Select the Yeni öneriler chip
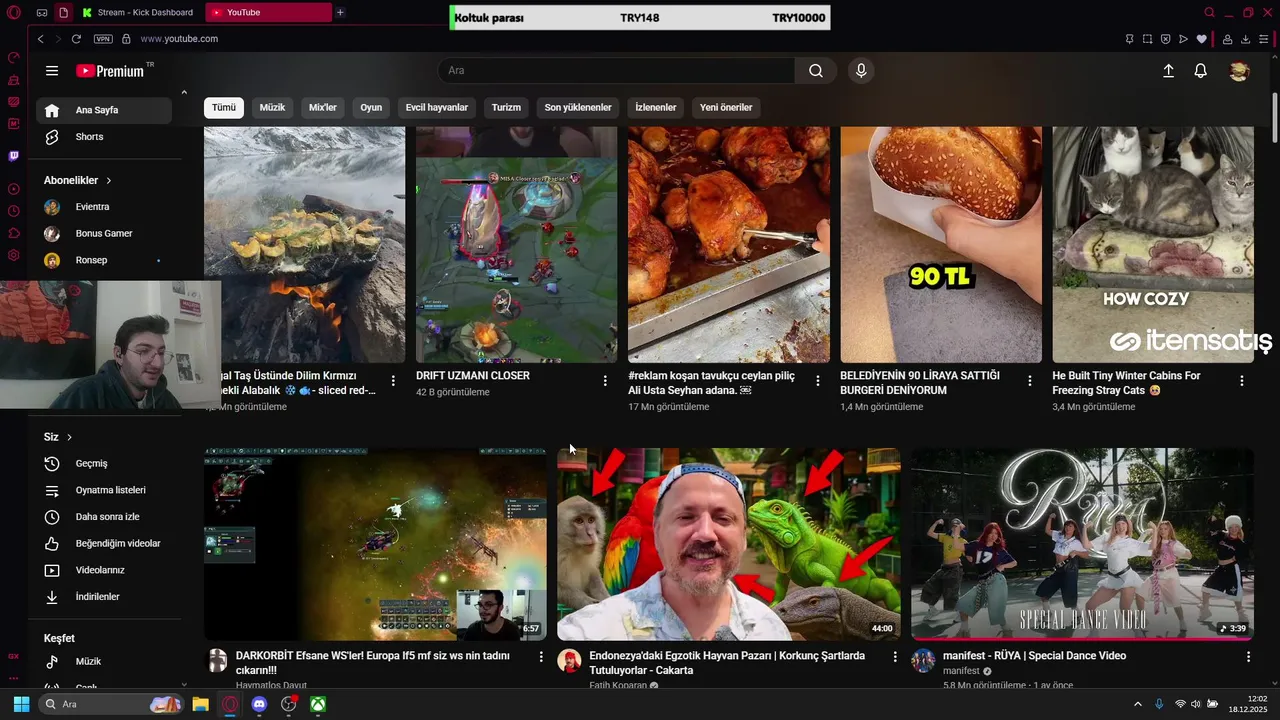Screen dimensions: 1280x720 point(726,107)
